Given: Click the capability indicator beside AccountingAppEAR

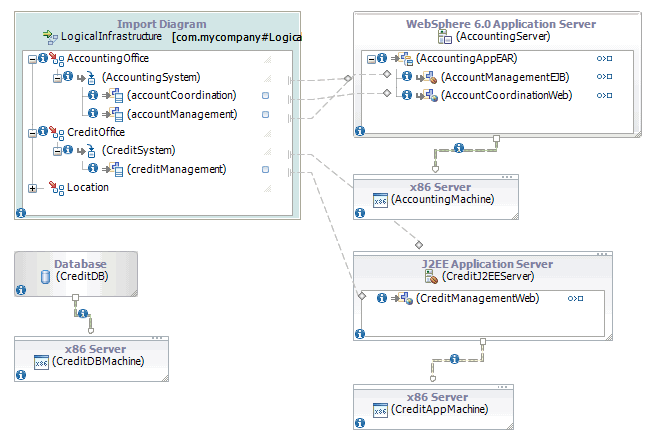Looking at the screenshot, I should tap(603, 59).
